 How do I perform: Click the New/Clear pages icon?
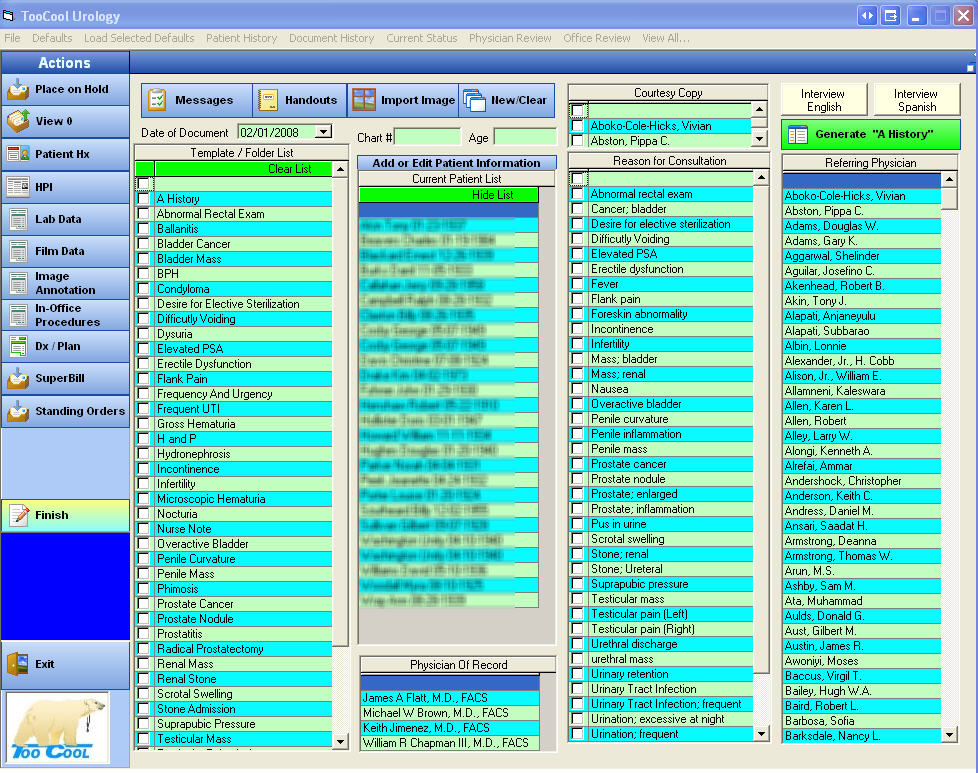click(x=475, y=100)
